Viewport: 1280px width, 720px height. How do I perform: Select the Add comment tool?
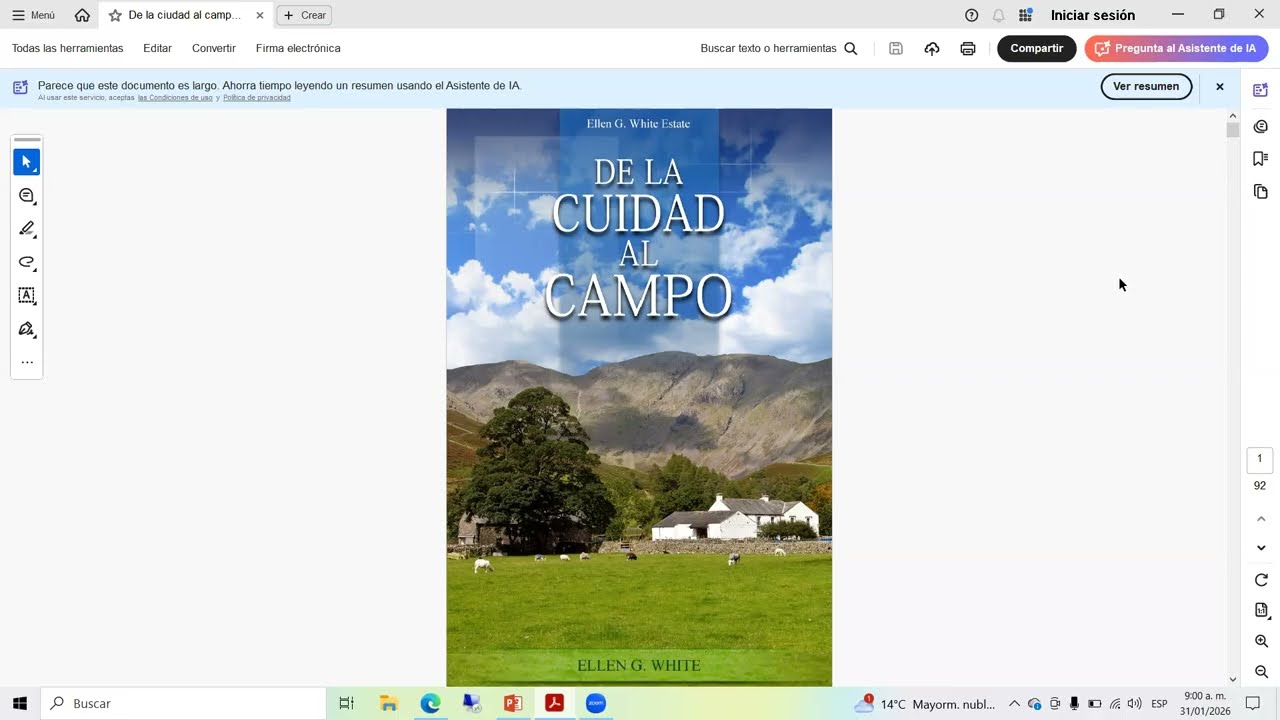27,196
